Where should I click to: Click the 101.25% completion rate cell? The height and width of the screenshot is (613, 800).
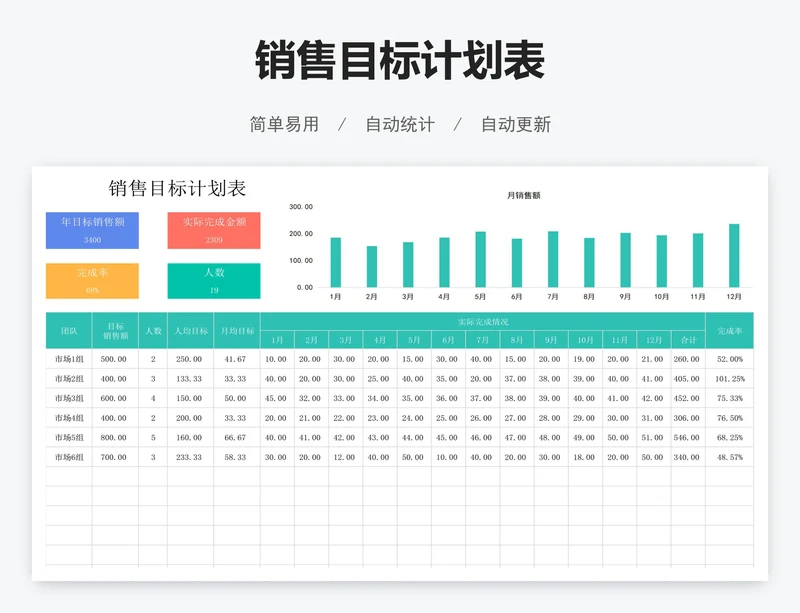coord(730,379)
